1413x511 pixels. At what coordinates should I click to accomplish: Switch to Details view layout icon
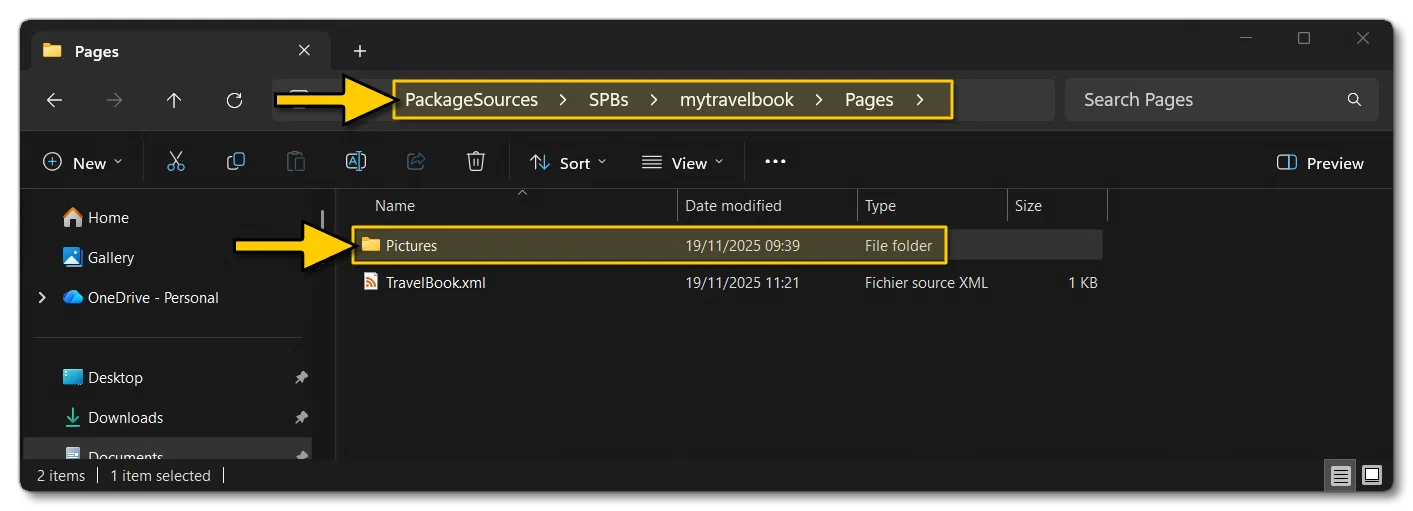(x=1341, y=475)
